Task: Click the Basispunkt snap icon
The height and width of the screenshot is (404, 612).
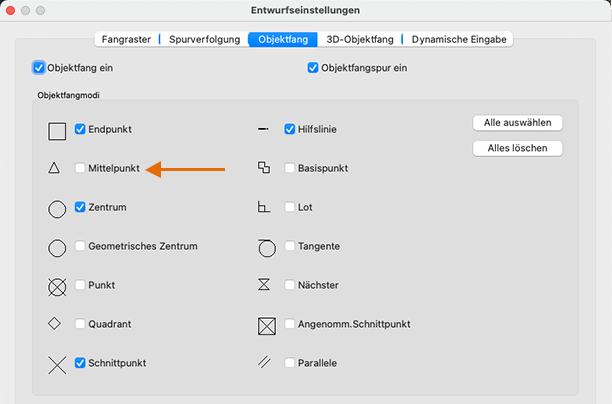Action: (264, 168)
